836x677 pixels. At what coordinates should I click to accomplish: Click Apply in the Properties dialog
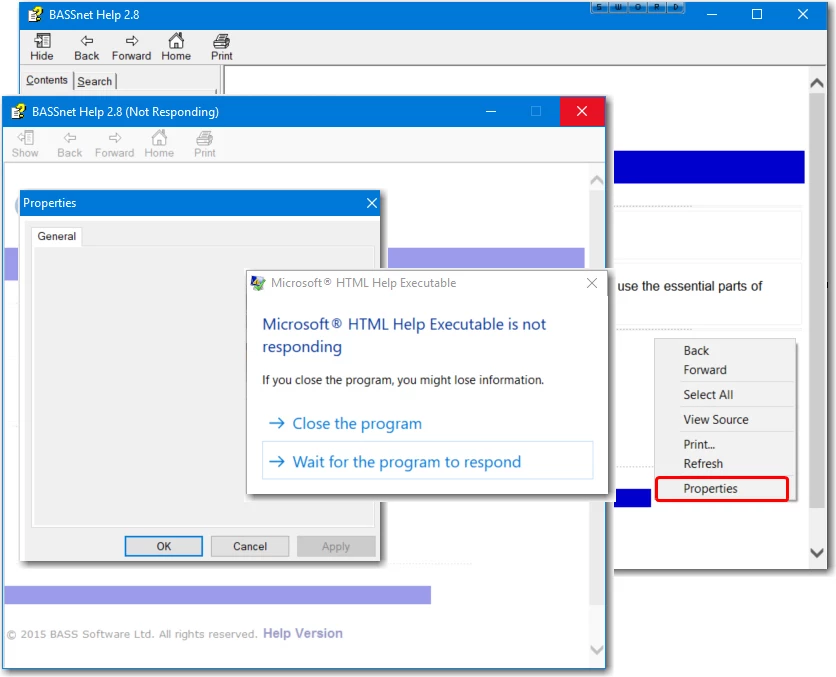click(x=336, y=546)
